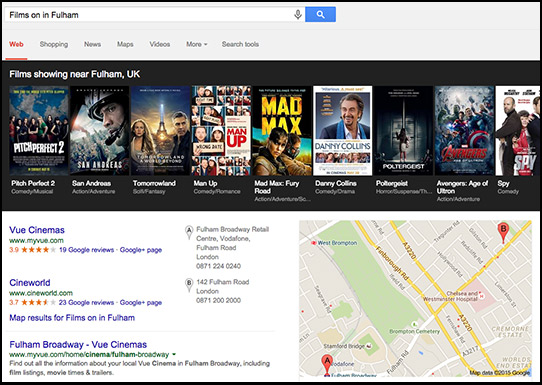Open the Vue Cinemas link
This screenshot has width=542, height=385.
(37, 230)
